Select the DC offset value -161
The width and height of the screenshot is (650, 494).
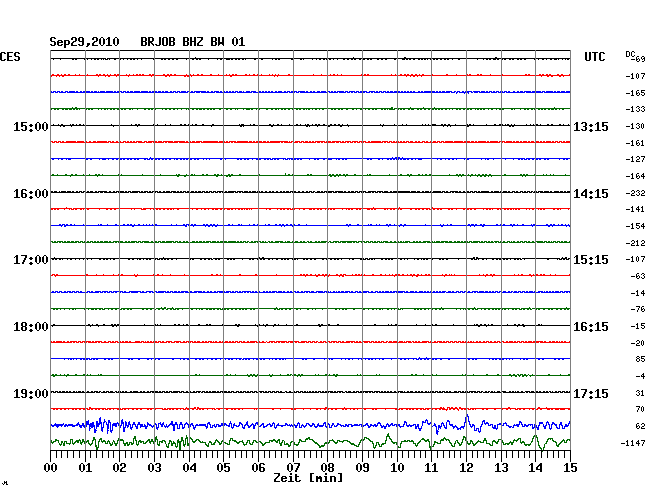pyautogui.click(x=635, y=143)
